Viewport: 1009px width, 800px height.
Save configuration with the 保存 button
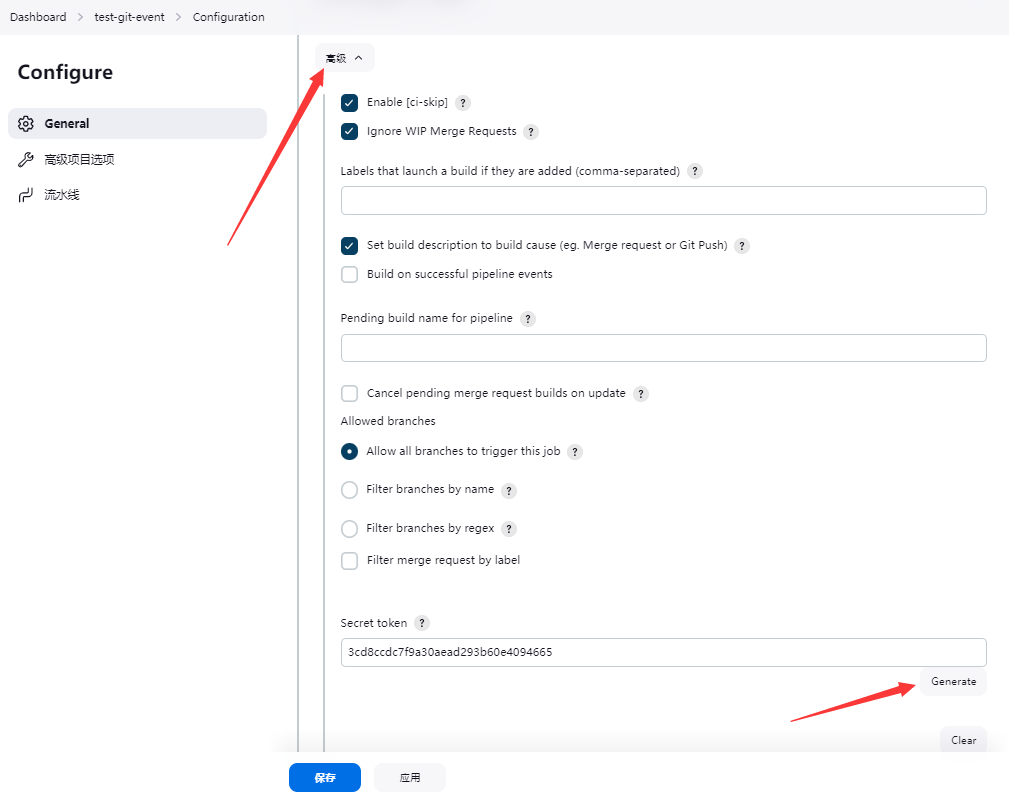pyautogui.click(x=324, y=777)
